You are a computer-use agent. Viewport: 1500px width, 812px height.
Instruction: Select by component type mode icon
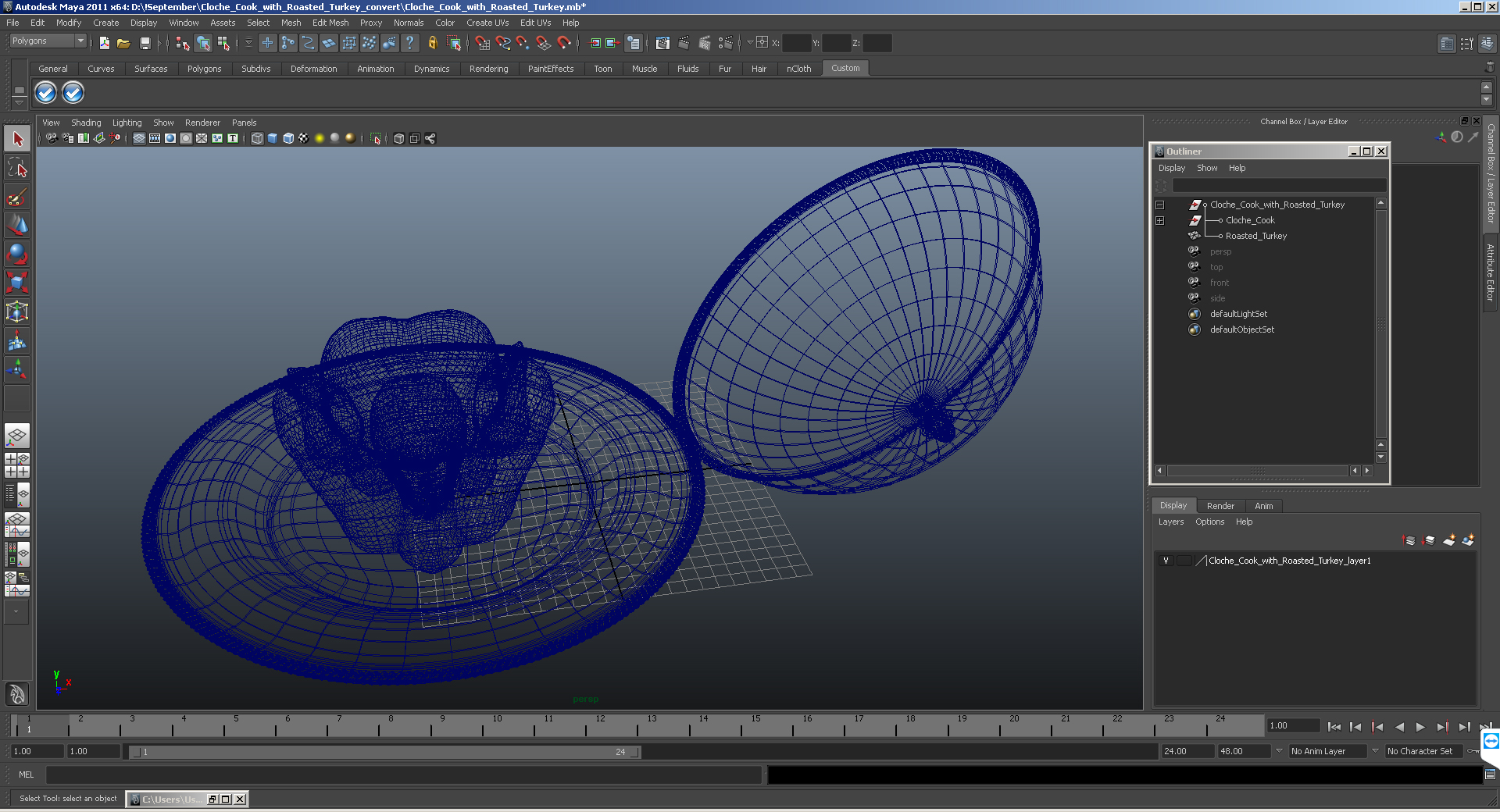tap(224, 43)
